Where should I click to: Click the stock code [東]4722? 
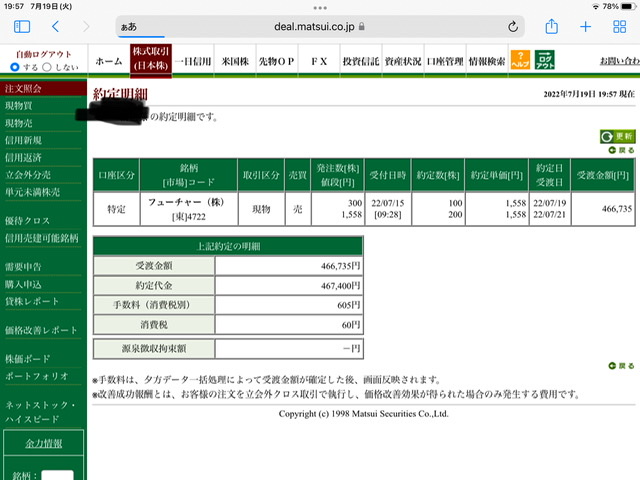[x=189, y=217]
